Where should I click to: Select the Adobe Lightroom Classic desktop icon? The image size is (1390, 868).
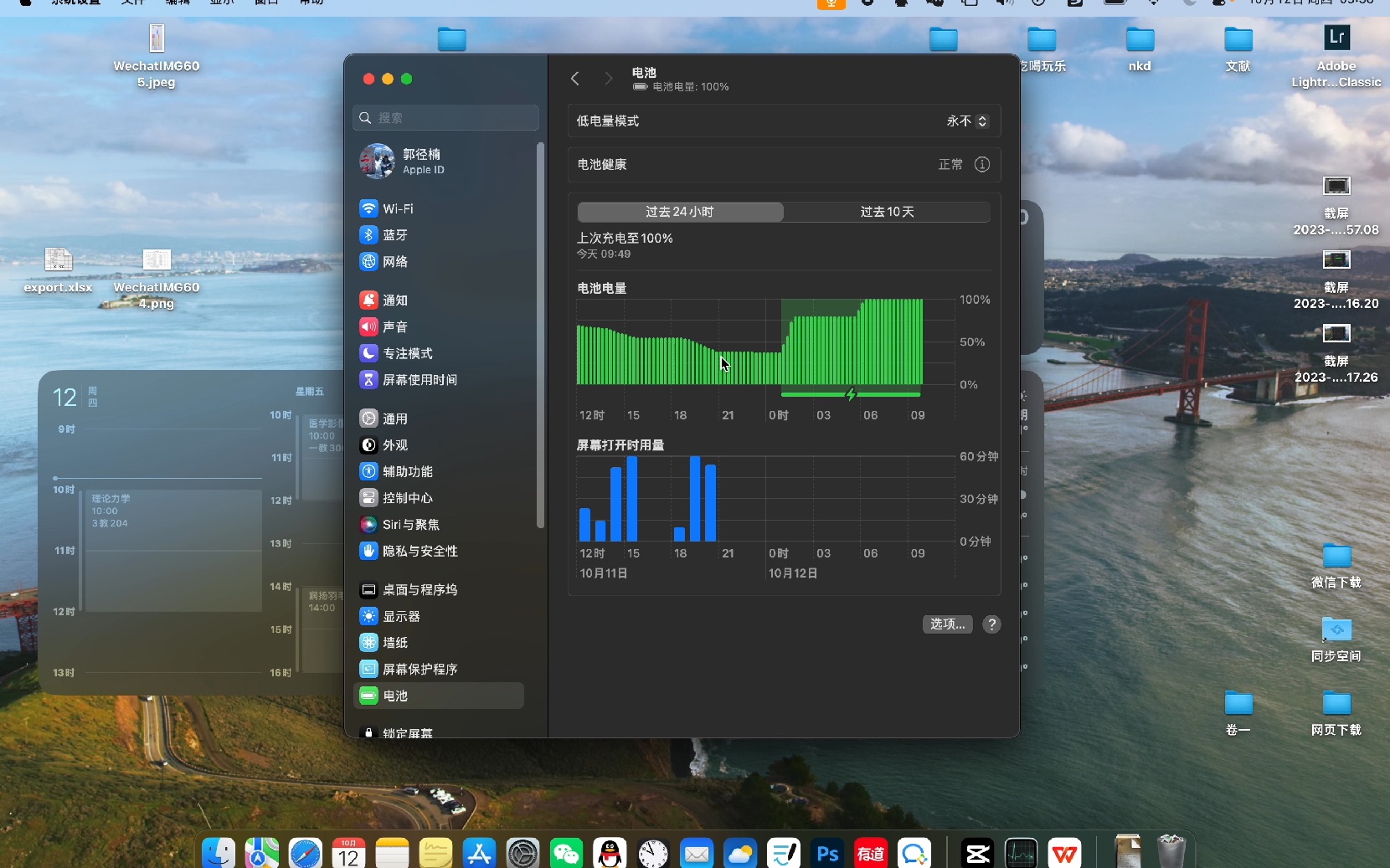1336,56
